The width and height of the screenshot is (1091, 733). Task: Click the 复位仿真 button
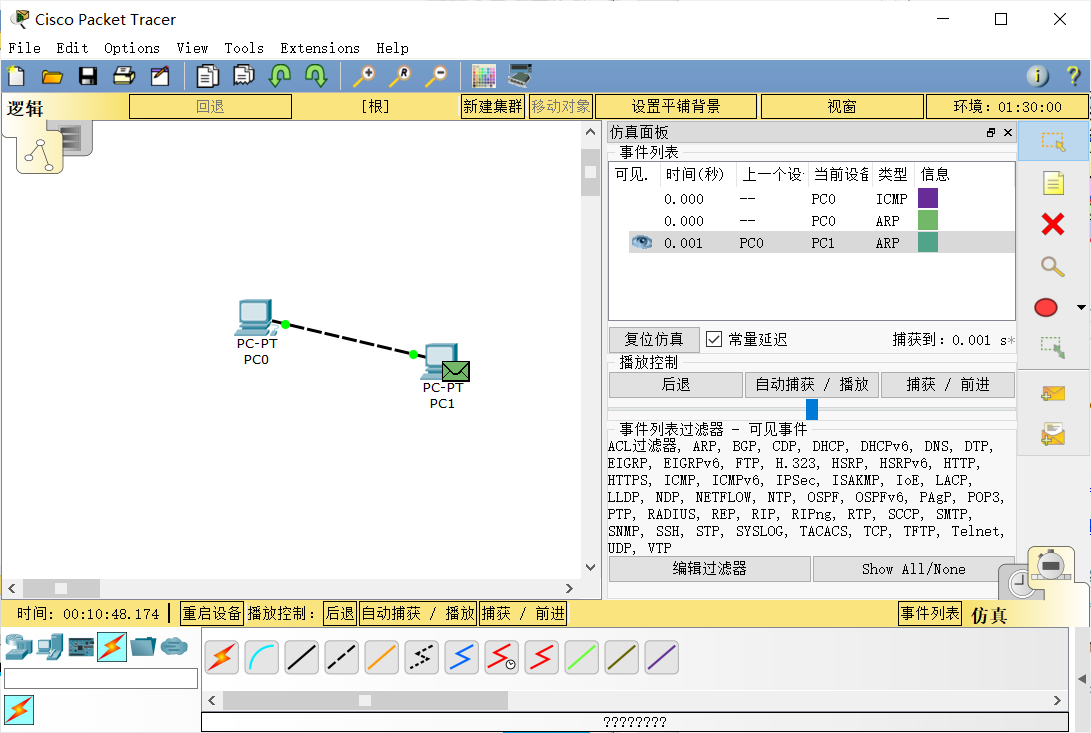[x=653, y=339]
